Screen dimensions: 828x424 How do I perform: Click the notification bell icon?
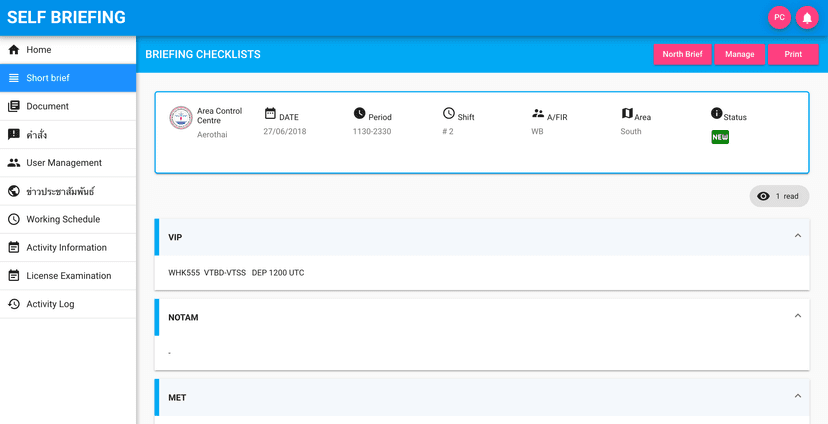click(x=807, y=17)
